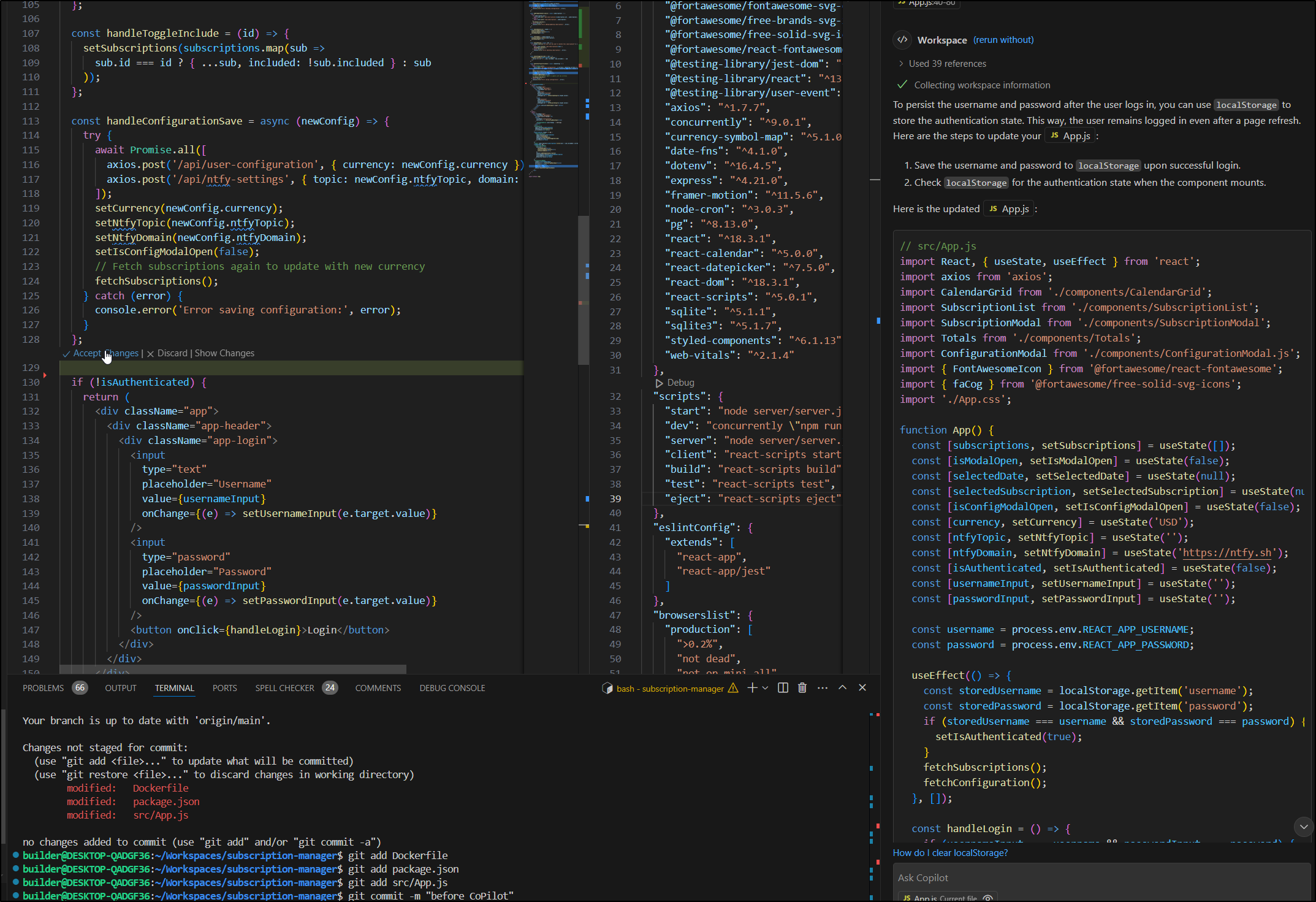Click the 'git add Dockerfile' terminal command
This screenshot has height=902, width=1316.
[x=398, y=855]
